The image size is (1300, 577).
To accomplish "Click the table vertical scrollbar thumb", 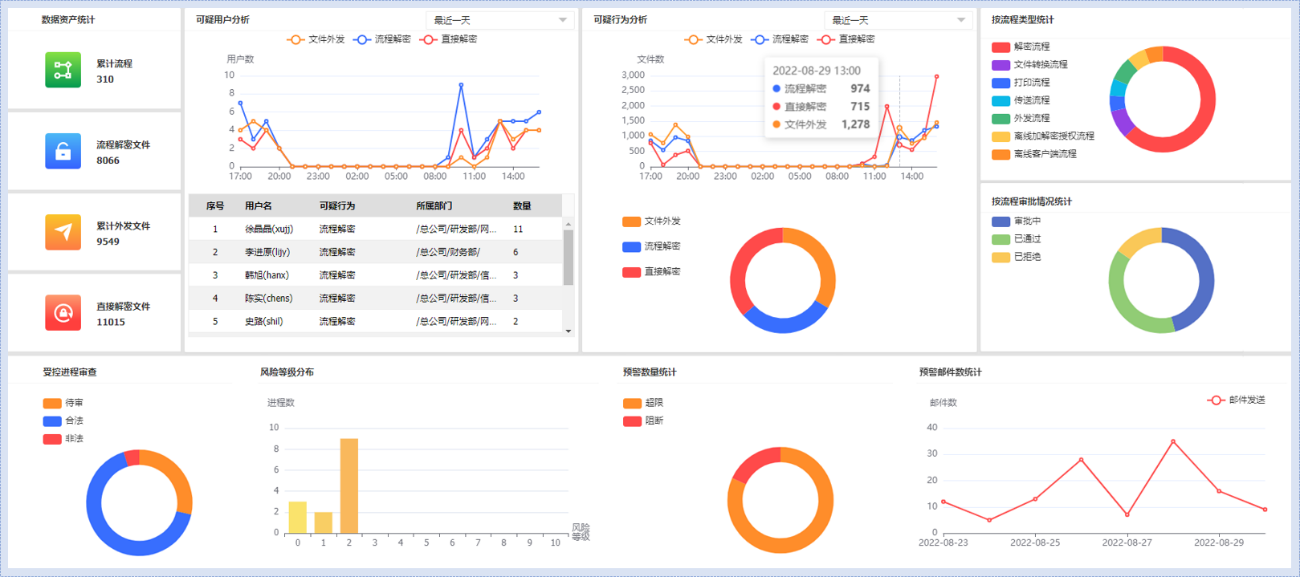I will 569,258.
